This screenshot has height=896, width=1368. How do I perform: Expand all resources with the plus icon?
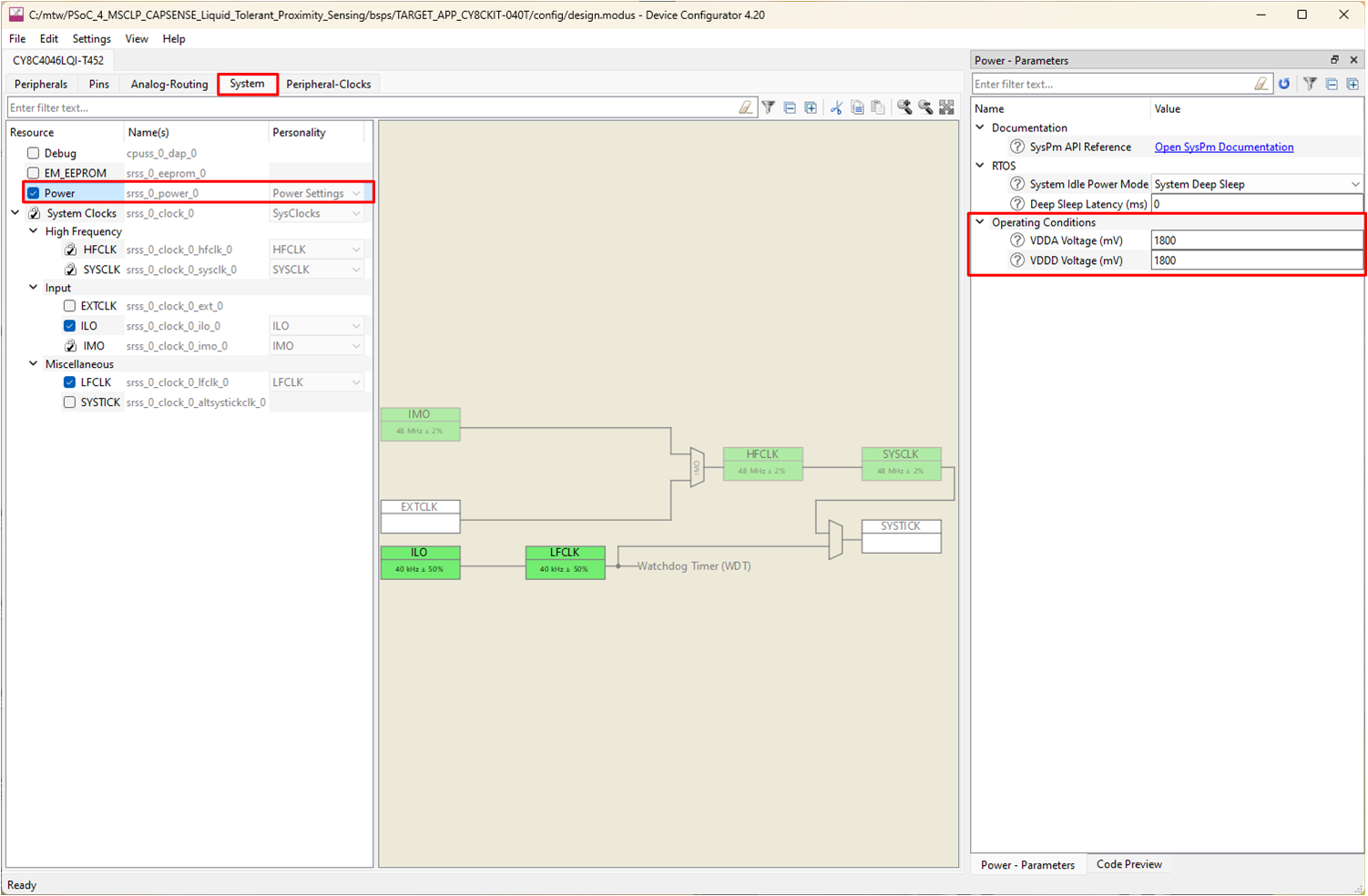(811, 107)
